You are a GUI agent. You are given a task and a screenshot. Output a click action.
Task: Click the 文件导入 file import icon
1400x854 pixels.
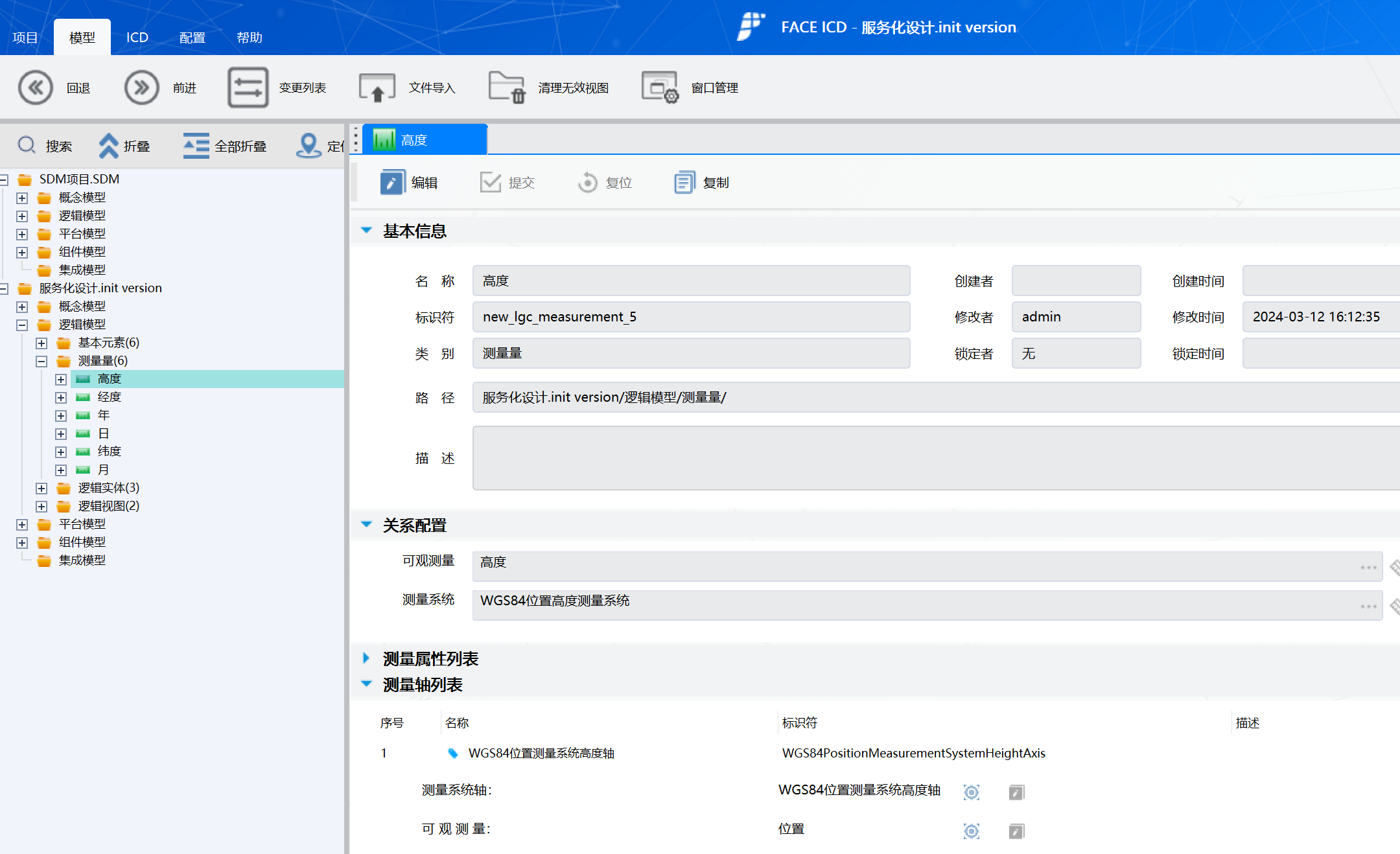point(377,87)
